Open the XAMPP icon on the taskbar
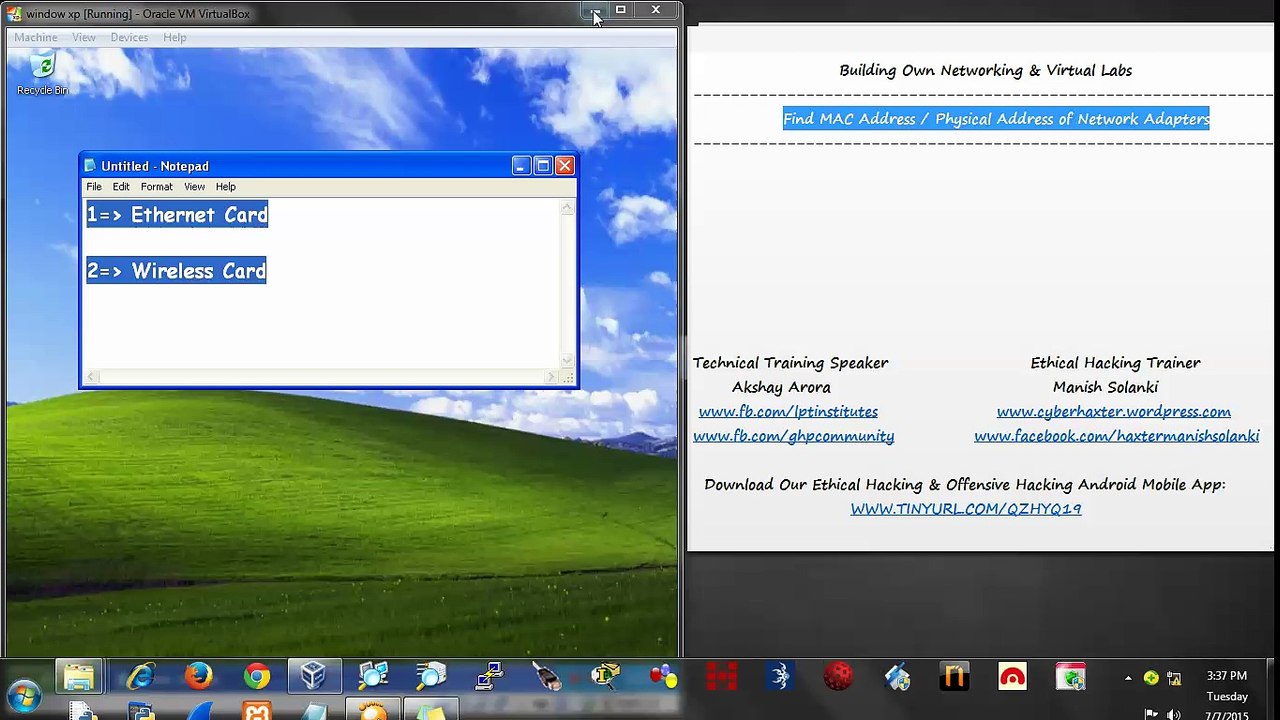 point(257,713)
